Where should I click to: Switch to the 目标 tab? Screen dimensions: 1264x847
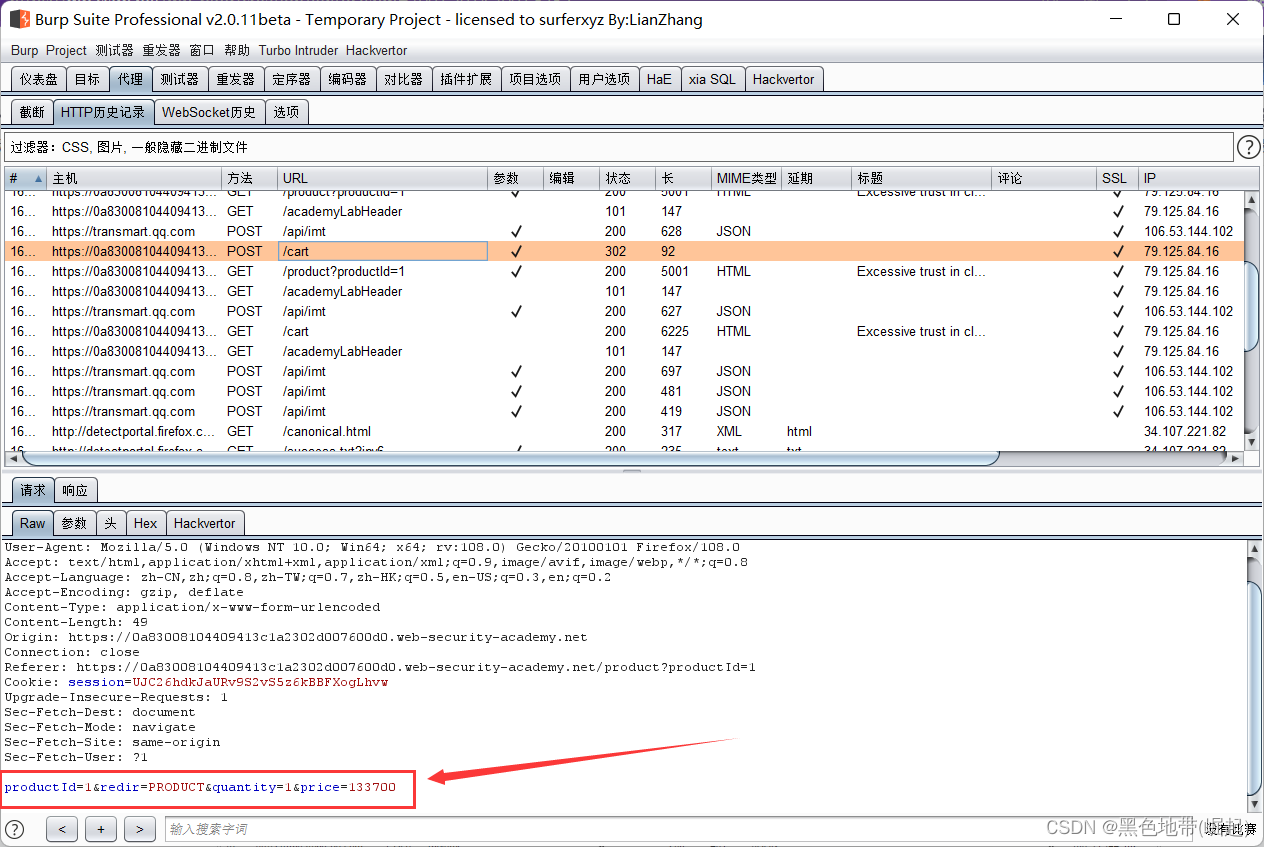87,79
